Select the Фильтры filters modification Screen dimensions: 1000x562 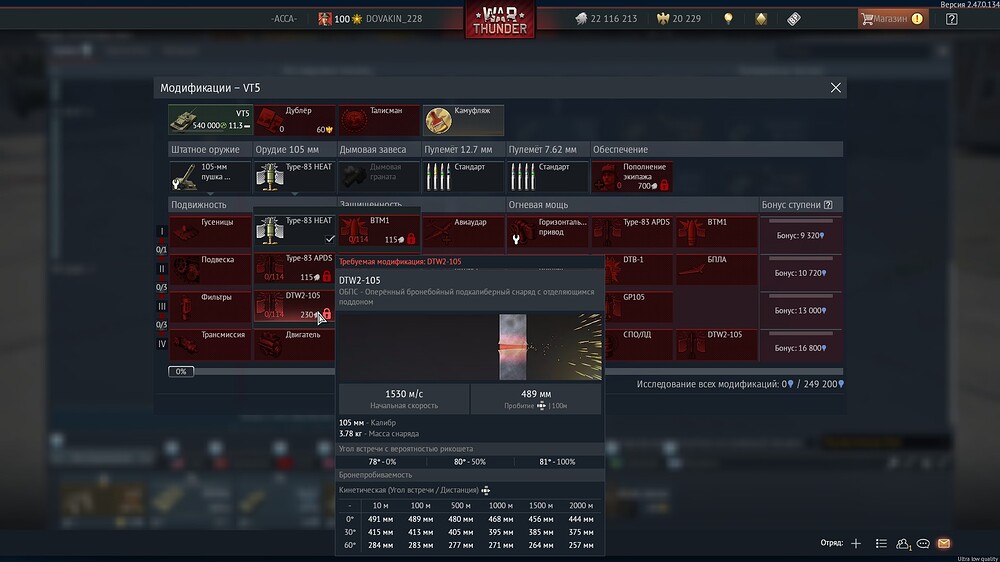coord(210,307)
